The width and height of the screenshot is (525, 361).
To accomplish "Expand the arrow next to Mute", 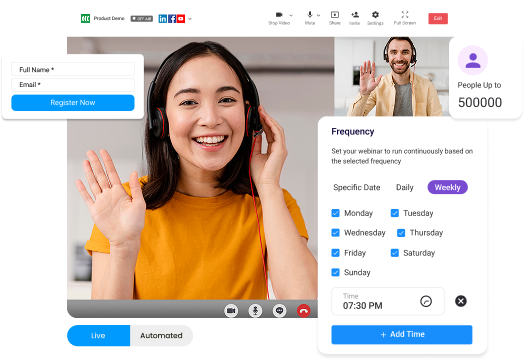I will pyautogui.click(x=318, y=15).
